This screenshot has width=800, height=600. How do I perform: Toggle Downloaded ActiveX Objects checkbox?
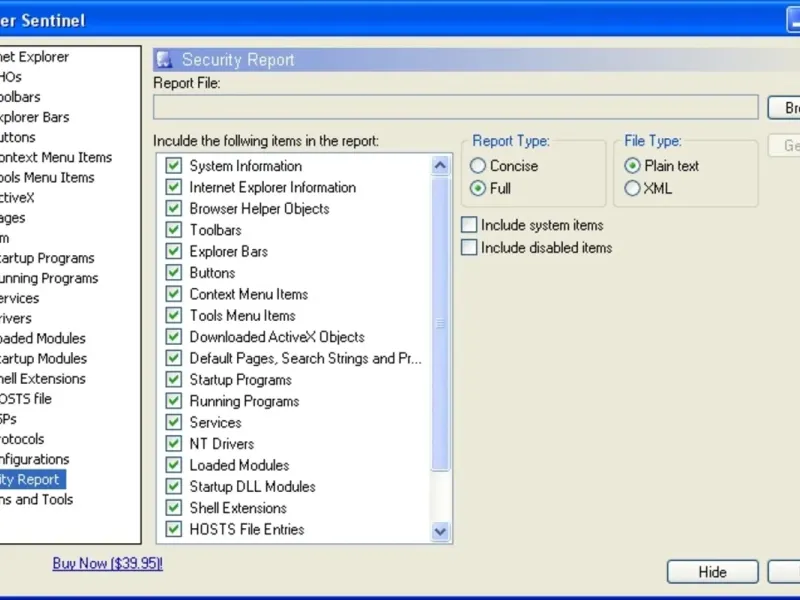pos(173,337)
